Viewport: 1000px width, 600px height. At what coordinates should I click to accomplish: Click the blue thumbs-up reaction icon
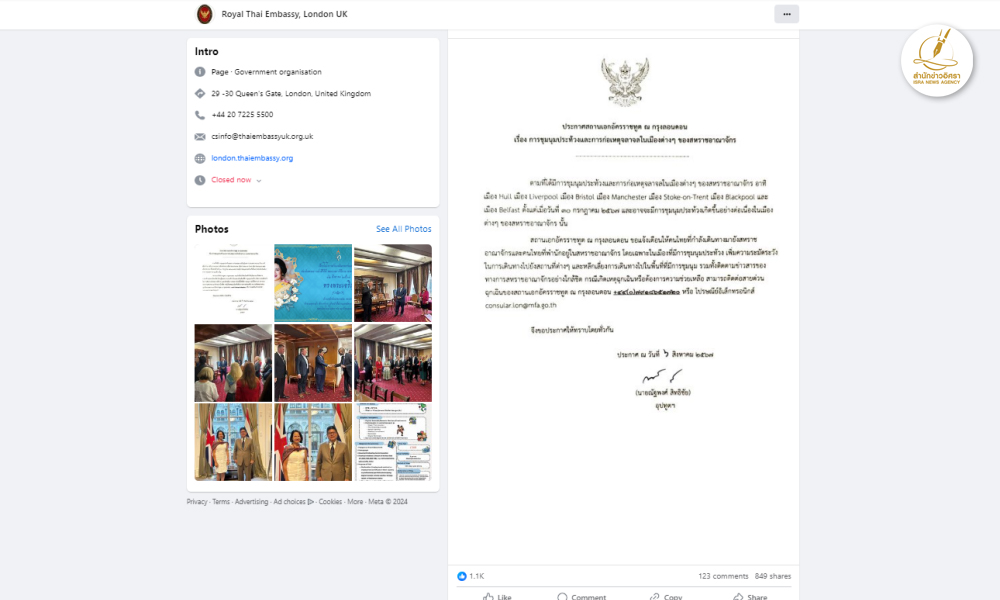[462, 576]
